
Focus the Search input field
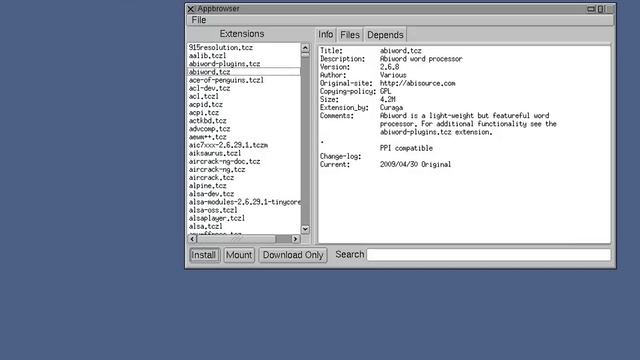tap(489, 255)
